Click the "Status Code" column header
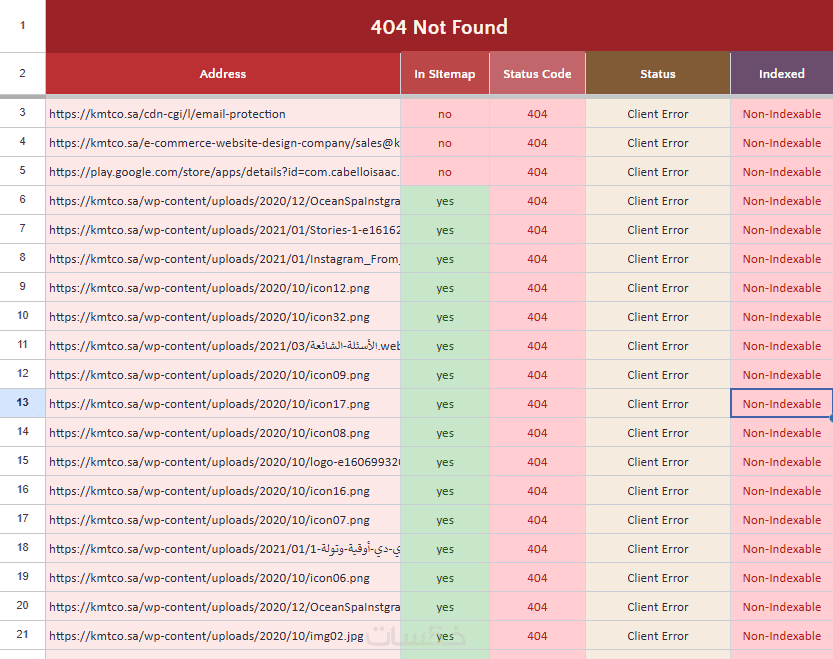 pyautogui.click(x=537, y=74)
